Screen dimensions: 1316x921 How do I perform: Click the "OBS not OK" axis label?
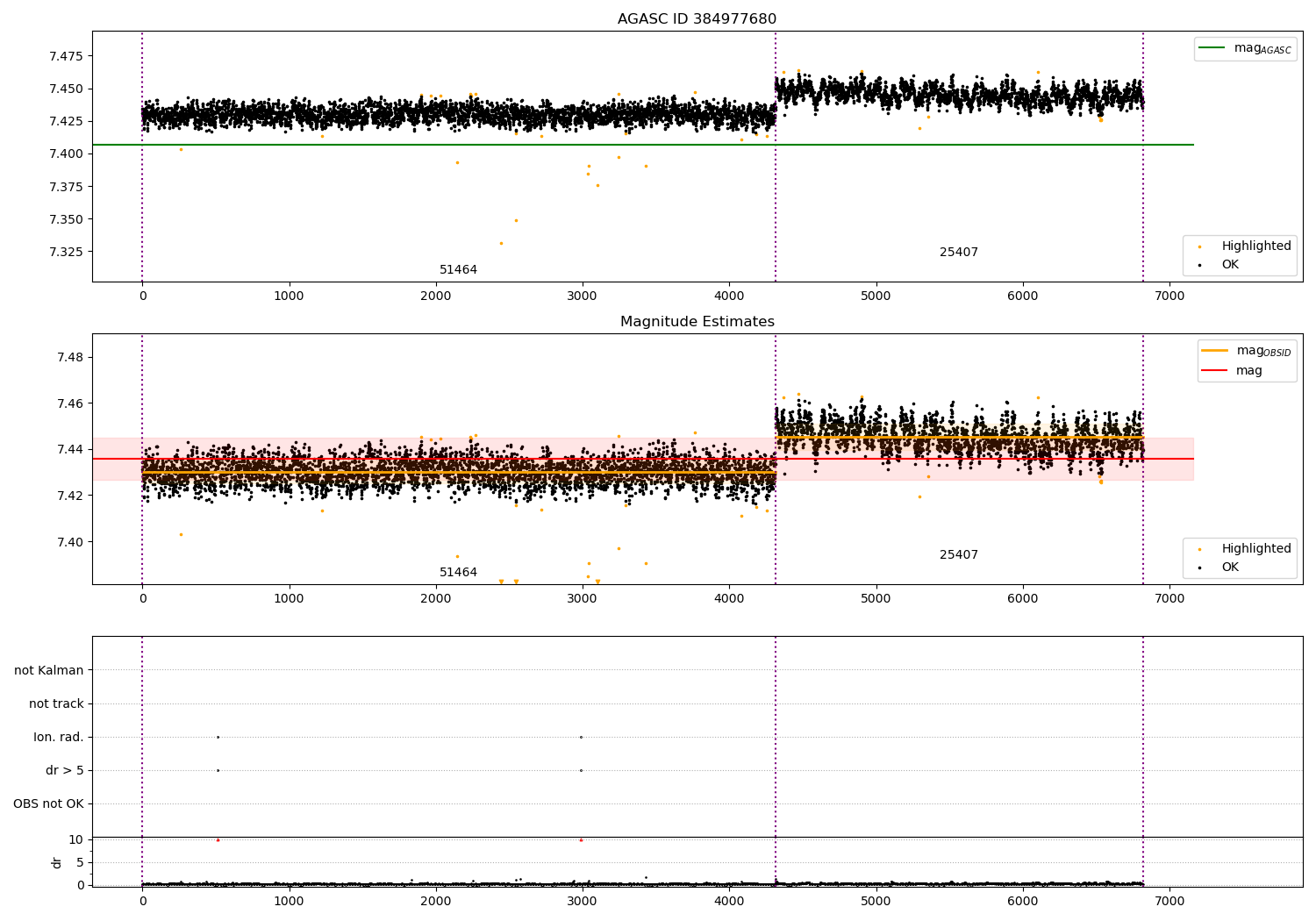pyautogui.click(x=48, y=804)
